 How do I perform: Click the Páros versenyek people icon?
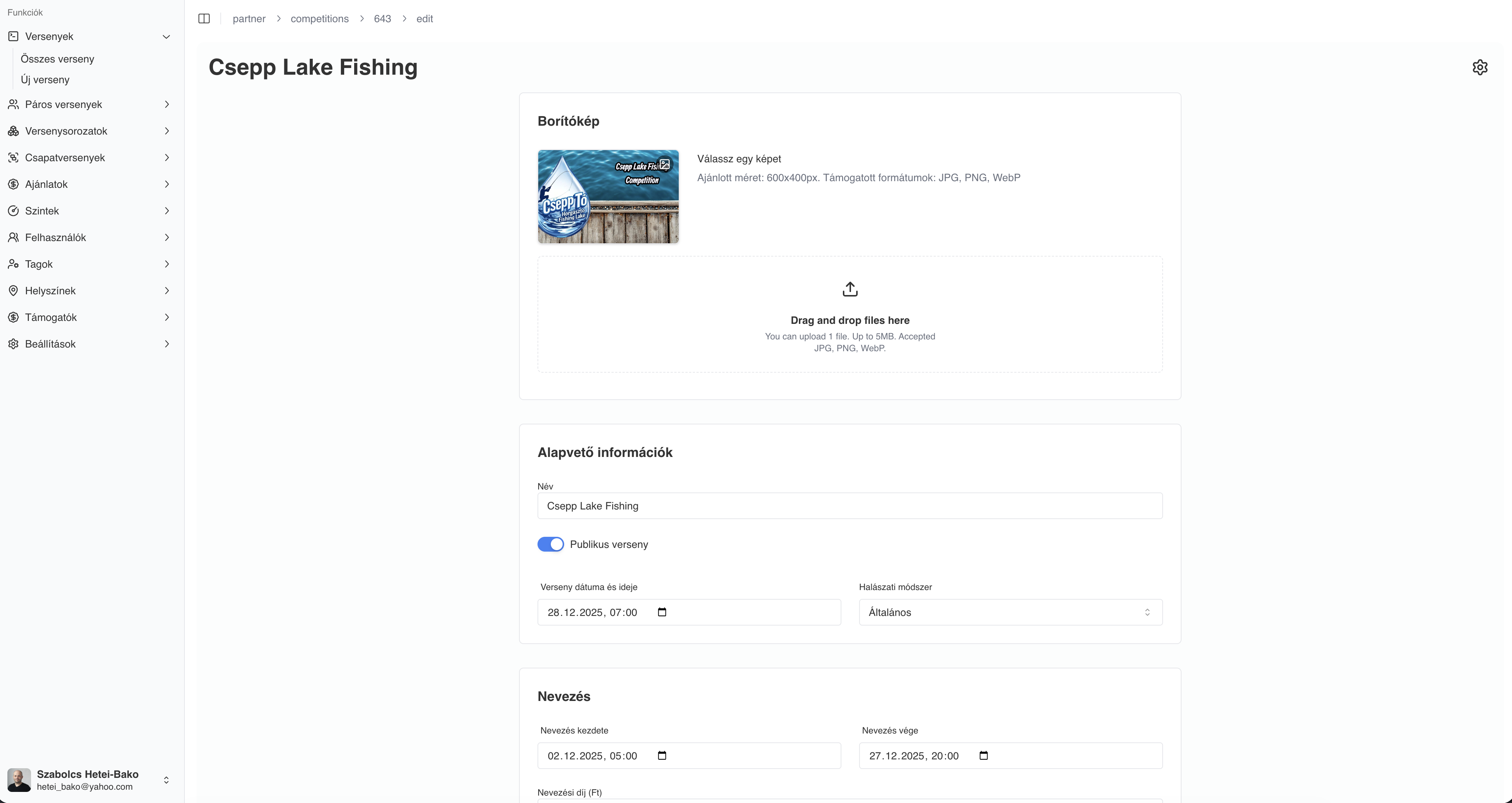point(13,104)
